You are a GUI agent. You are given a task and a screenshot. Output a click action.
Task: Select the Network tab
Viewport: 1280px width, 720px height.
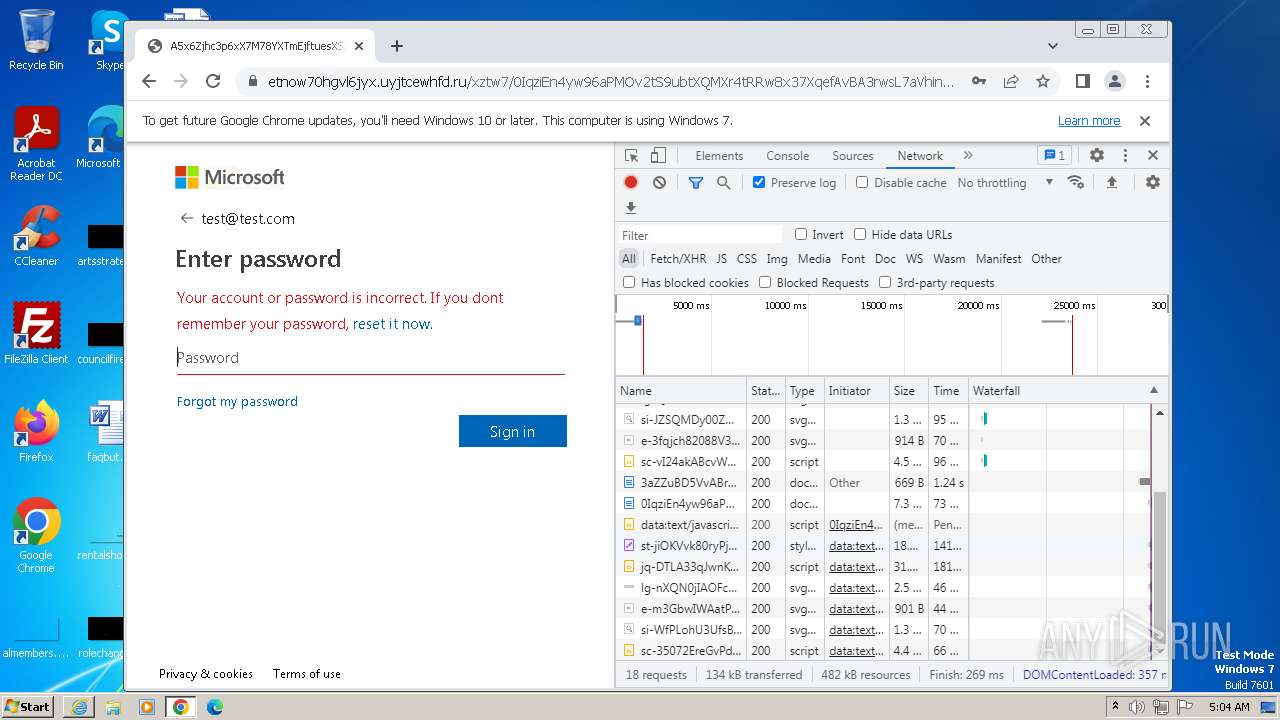coord(920,156)
